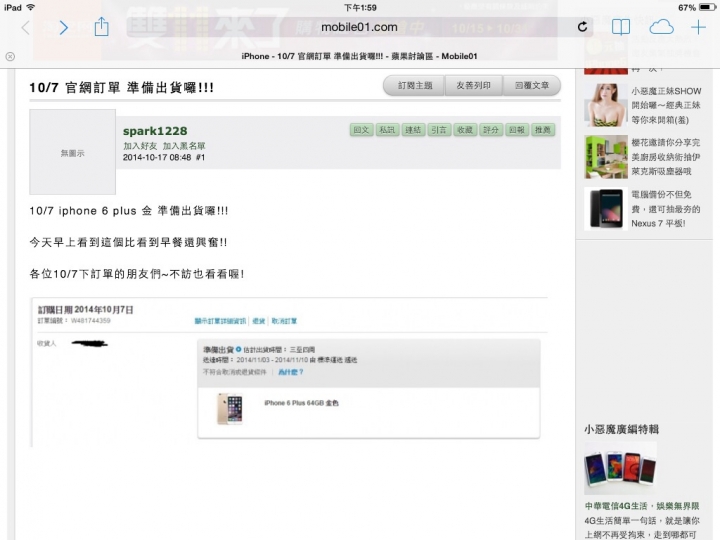Click the green 私訊 button

tap(387, 130)
